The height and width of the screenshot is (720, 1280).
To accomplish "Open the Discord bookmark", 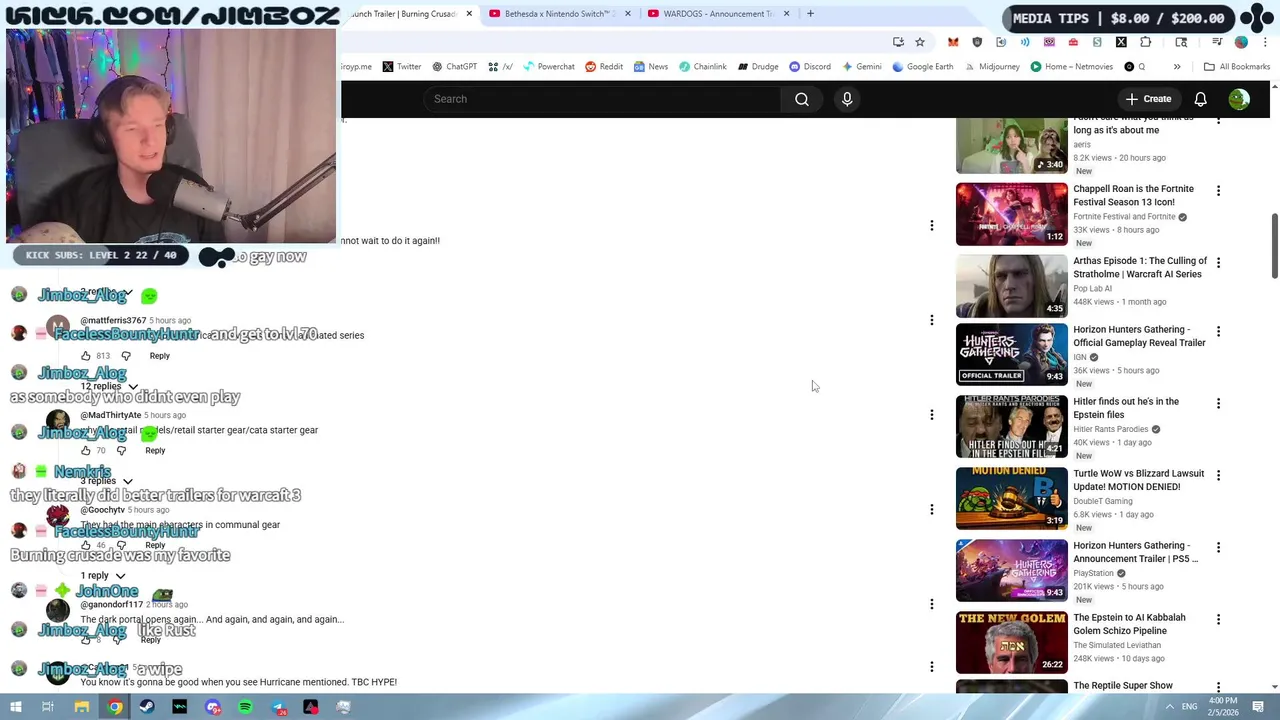I will pos(810,67).
